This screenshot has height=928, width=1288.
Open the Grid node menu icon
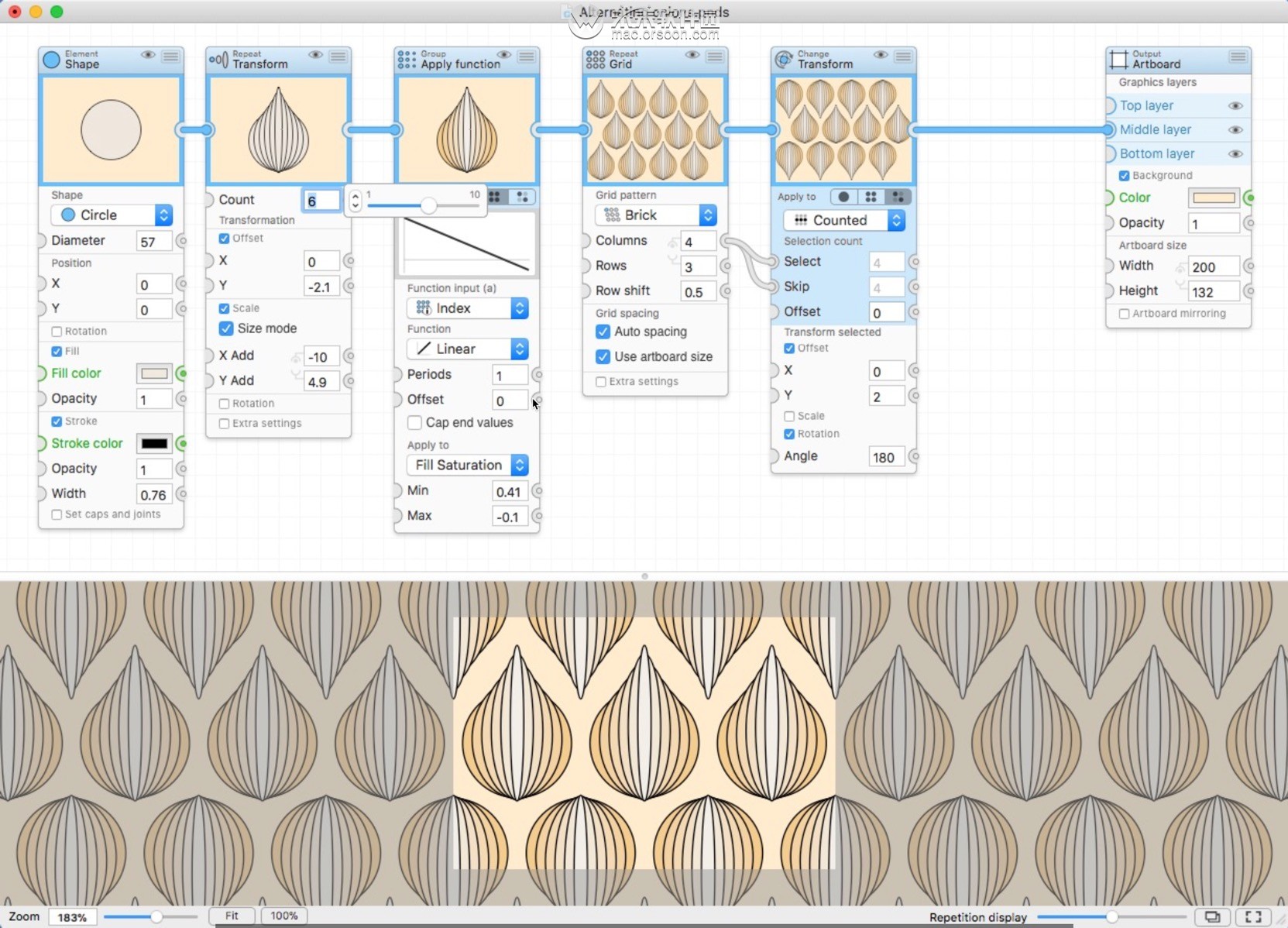(715, 56)
